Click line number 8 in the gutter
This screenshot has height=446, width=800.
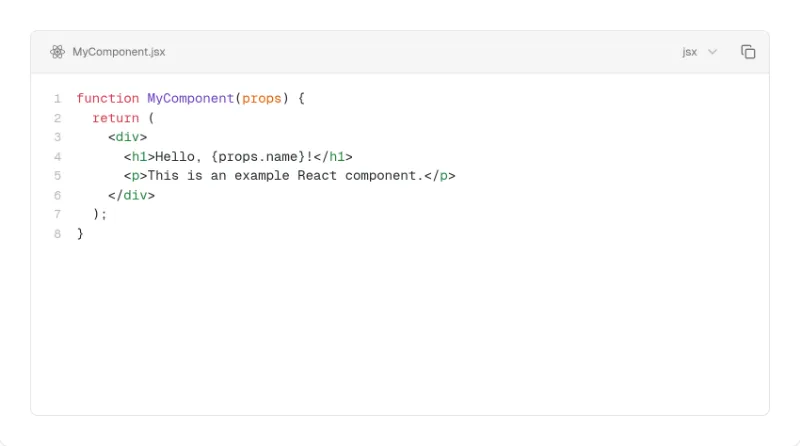point(57,234)
